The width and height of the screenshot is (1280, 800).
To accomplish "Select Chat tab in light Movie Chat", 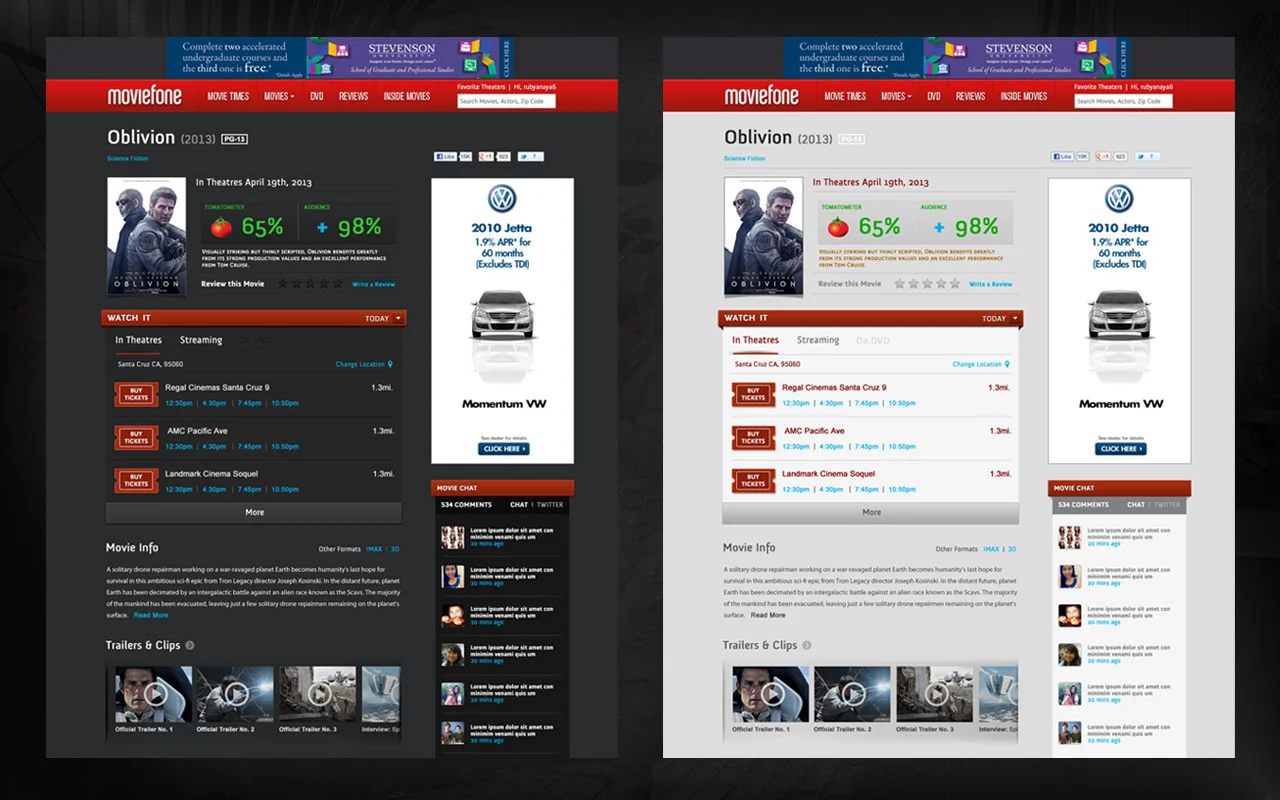I will click(1136, 505).
